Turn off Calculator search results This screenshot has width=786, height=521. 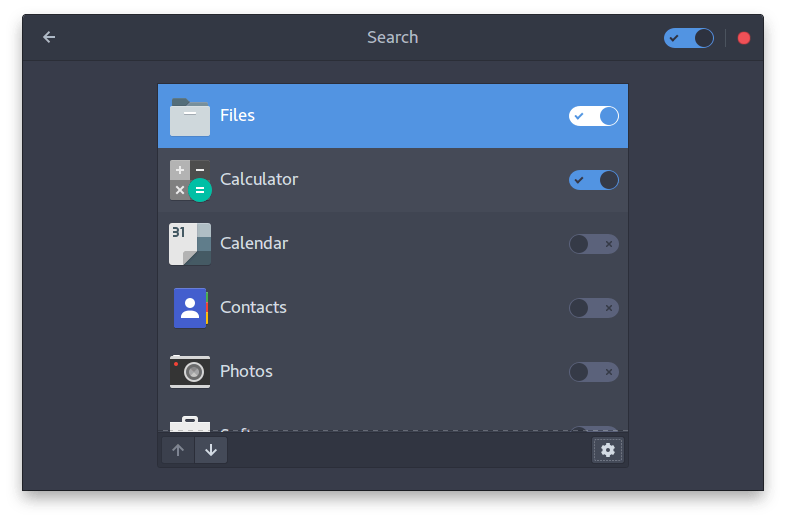[x=593, y=180]
